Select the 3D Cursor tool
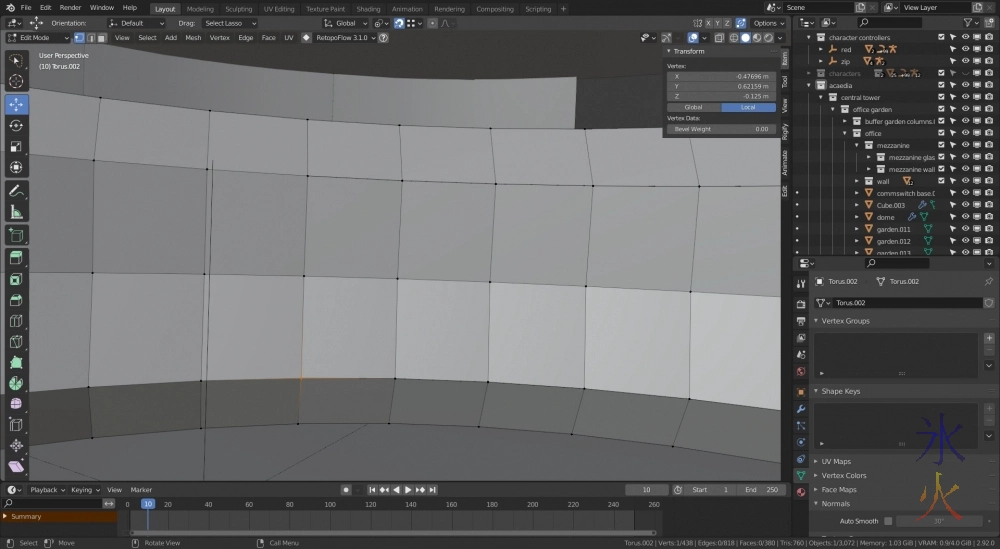 point(16,81)
